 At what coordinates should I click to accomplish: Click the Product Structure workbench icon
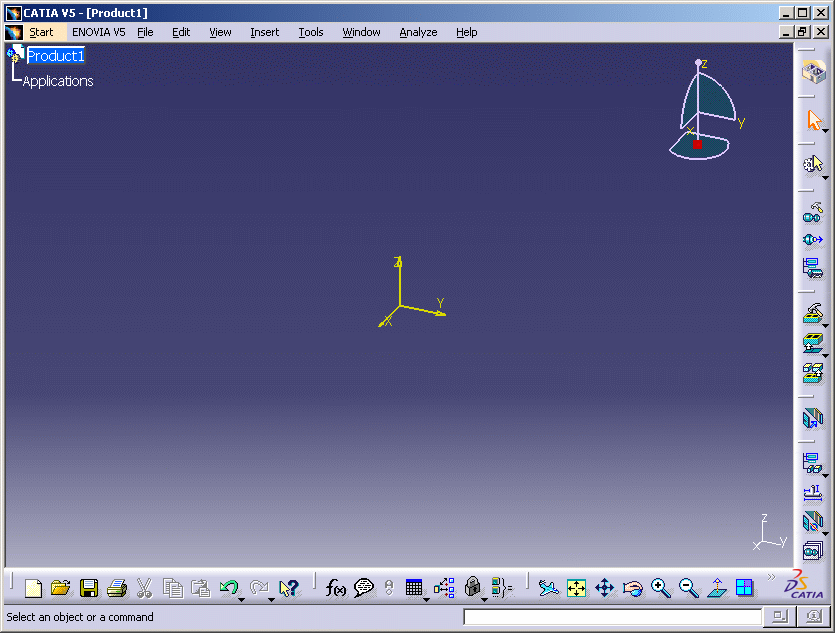813,71
